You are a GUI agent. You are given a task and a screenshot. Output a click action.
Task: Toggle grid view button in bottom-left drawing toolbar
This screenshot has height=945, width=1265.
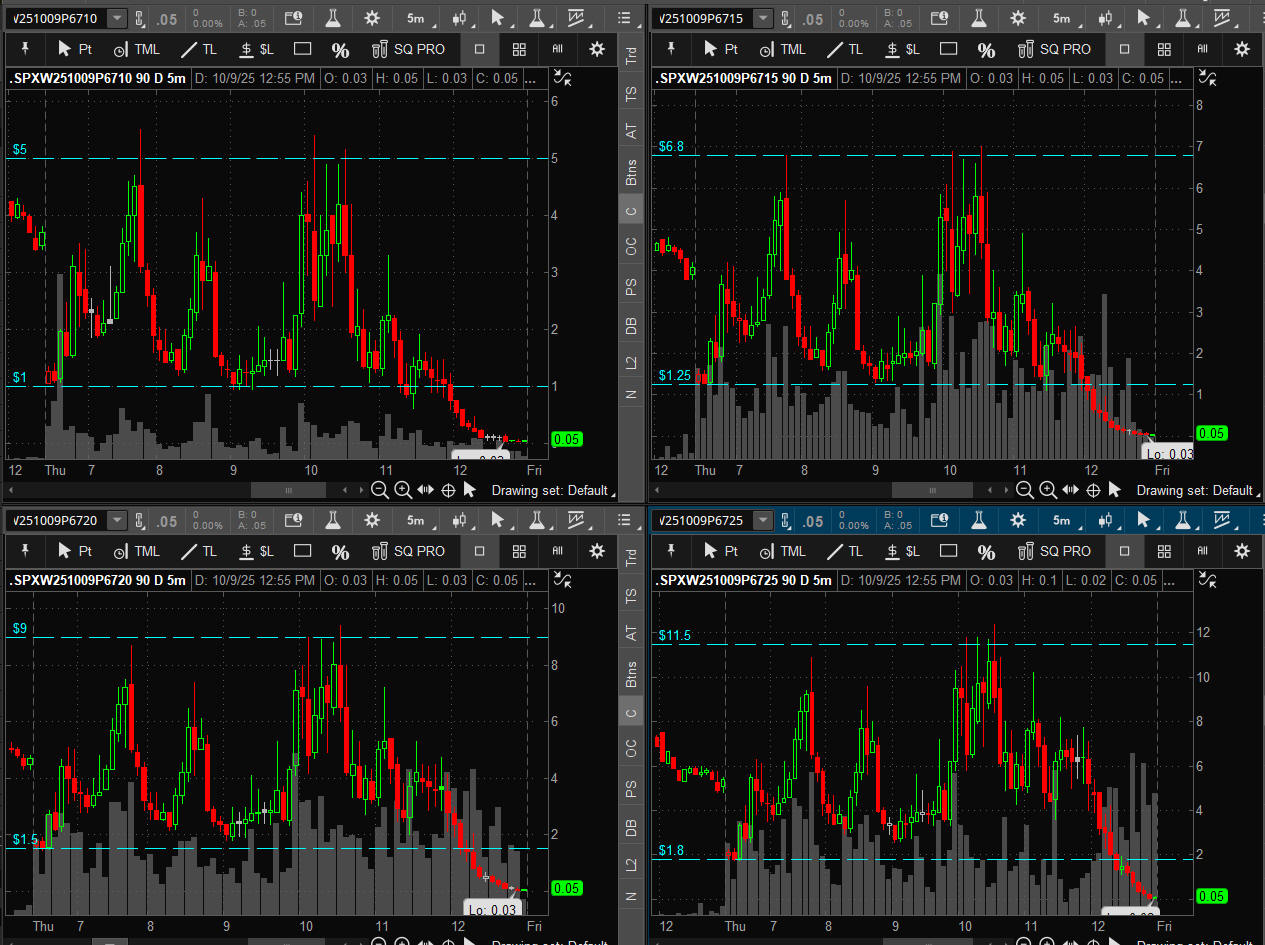pos(519,551)
